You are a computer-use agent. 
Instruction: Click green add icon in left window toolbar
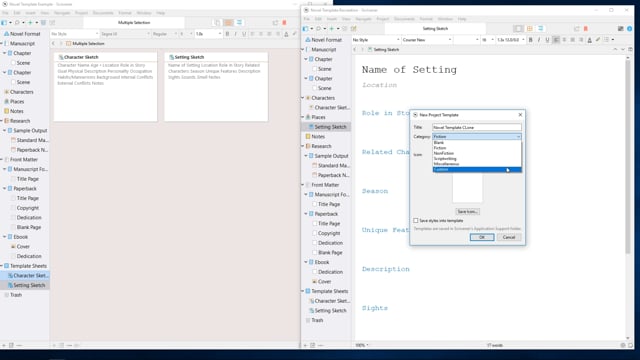(30, 22)
